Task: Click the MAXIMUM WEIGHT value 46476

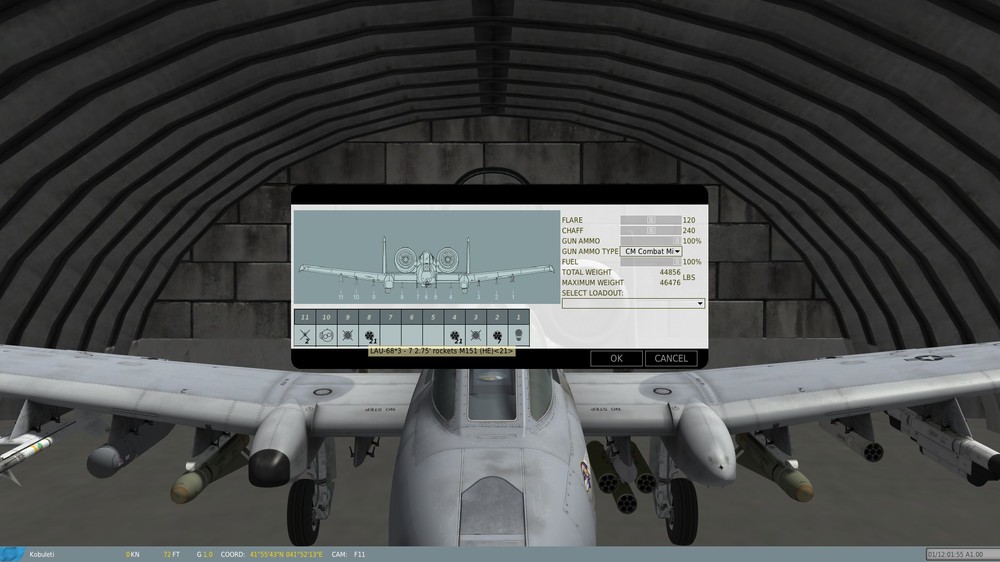Action: (x=670, y=283)
